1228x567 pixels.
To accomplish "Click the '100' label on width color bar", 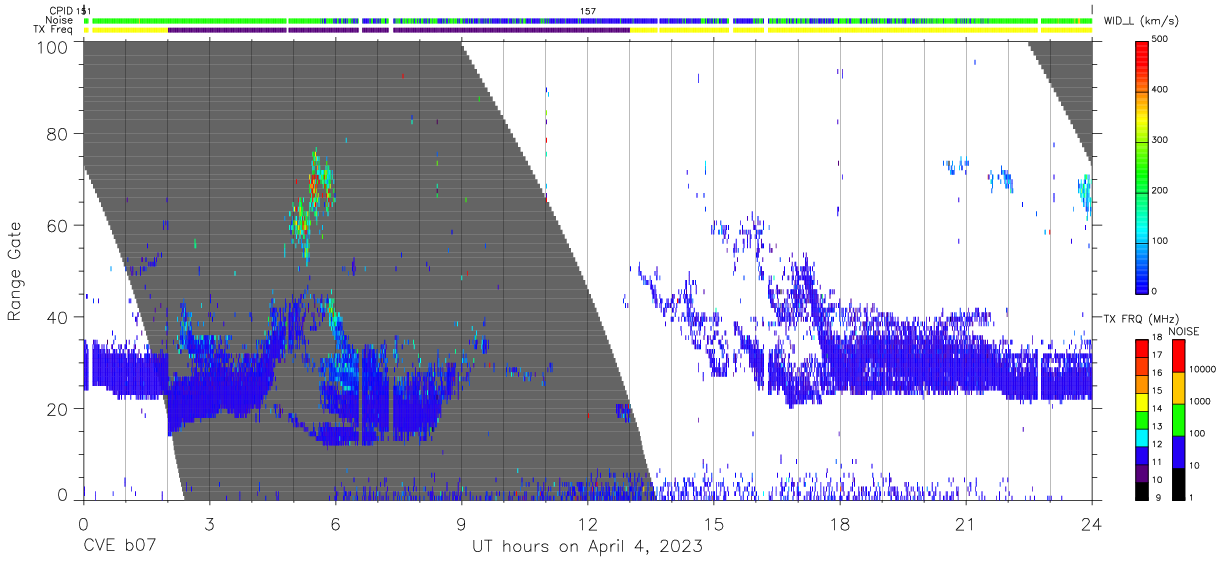I will click(1161, 241).
